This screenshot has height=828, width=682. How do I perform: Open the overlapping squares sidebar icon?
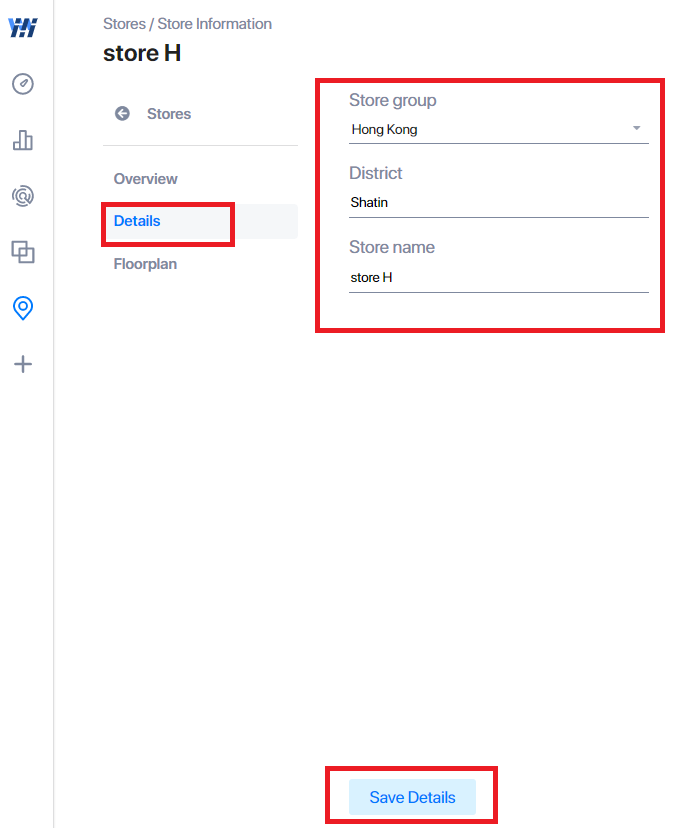coord(23,252)
